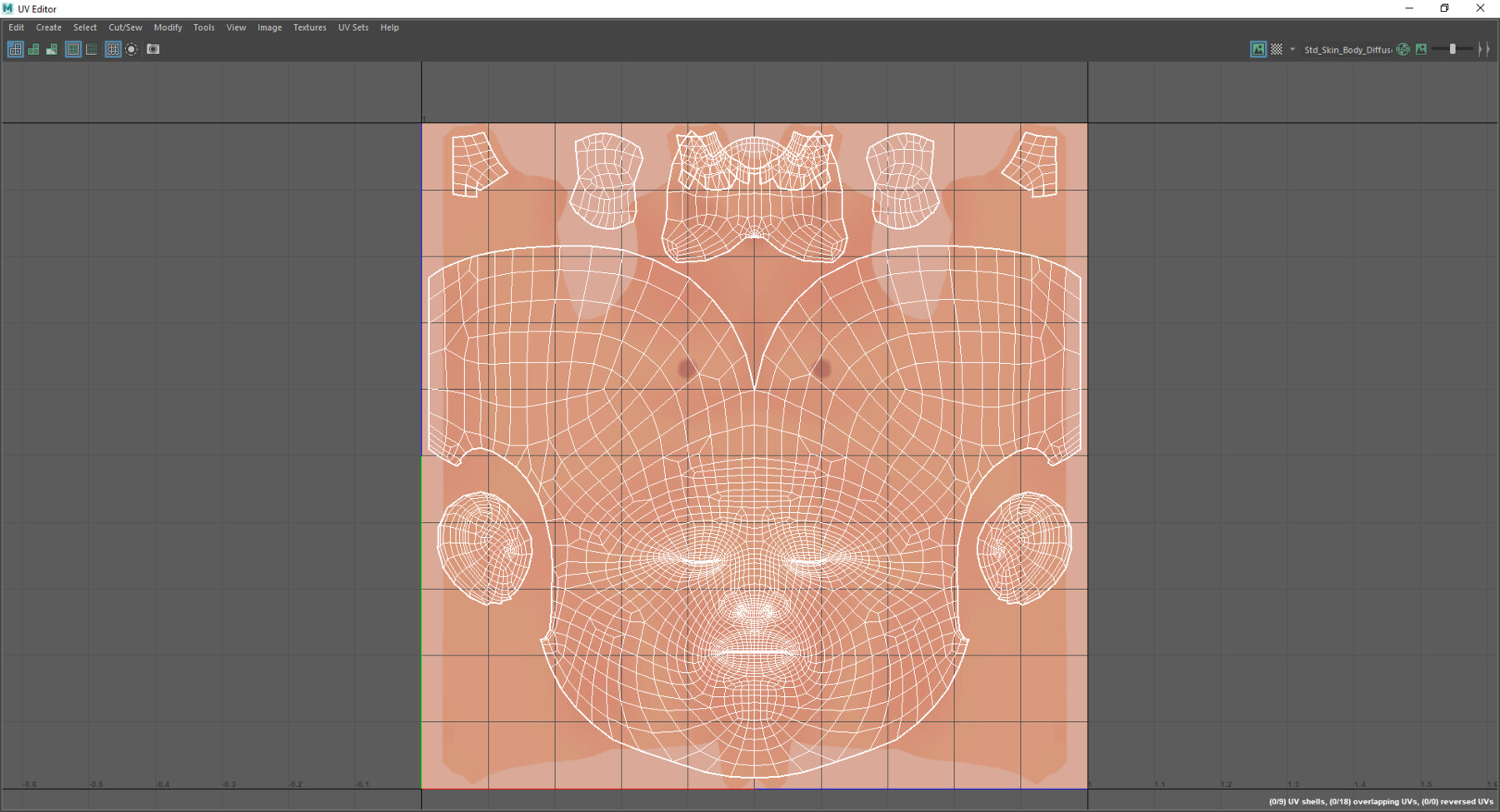Open the Cut/Sew menu
This screenshot has height=812, width=1500.
[125, 27]
